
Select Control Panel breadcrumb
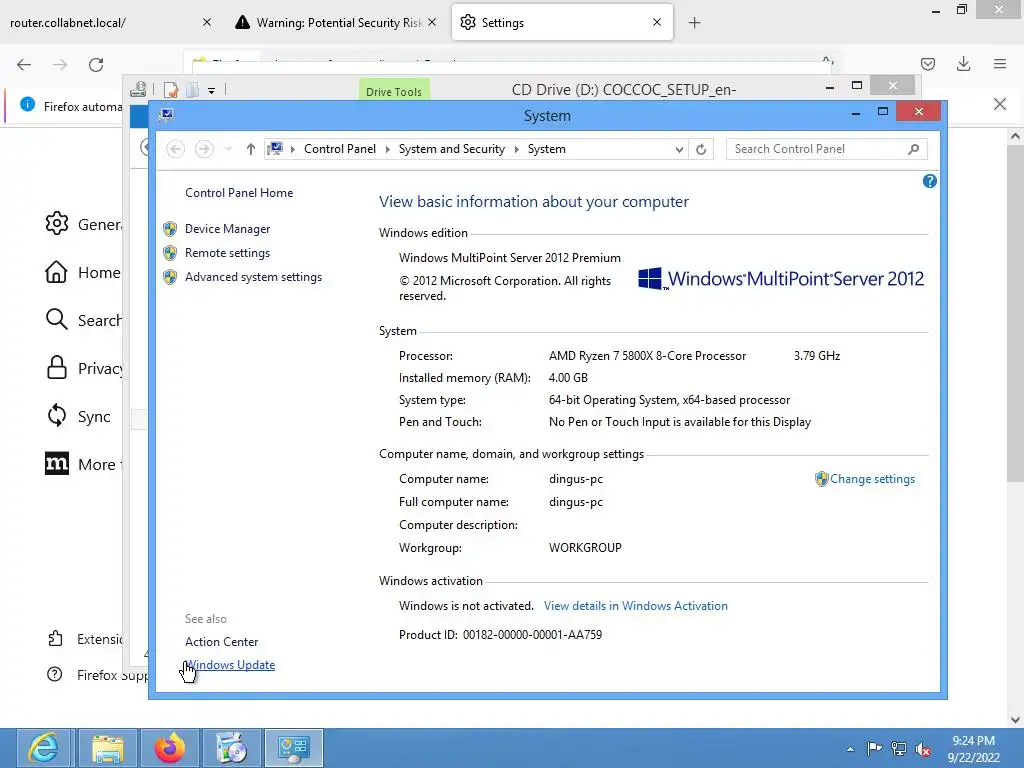click(x=340, y=149)
